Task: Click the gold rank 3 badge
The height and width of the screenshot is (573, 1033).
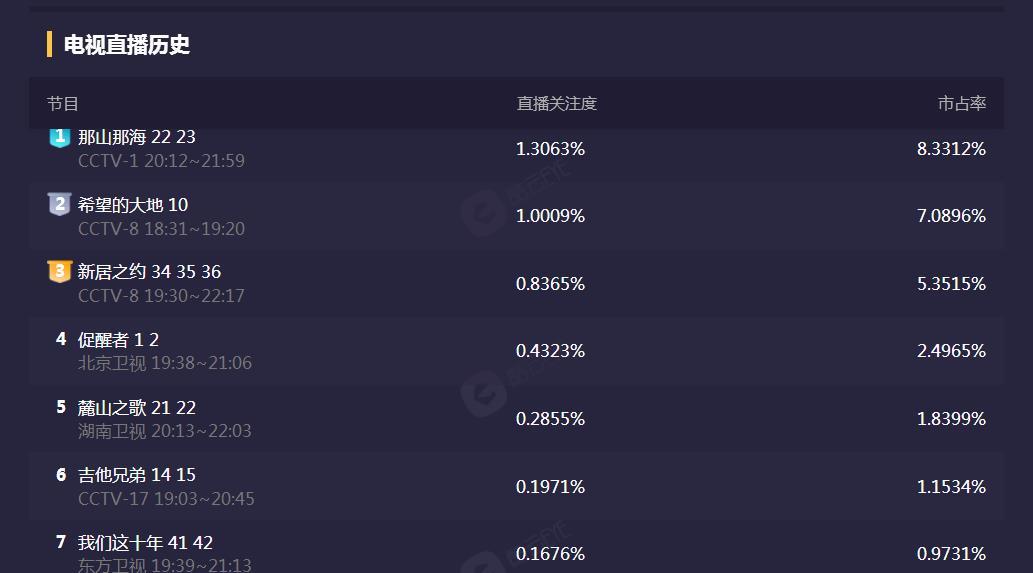Action: click(60, 272)
